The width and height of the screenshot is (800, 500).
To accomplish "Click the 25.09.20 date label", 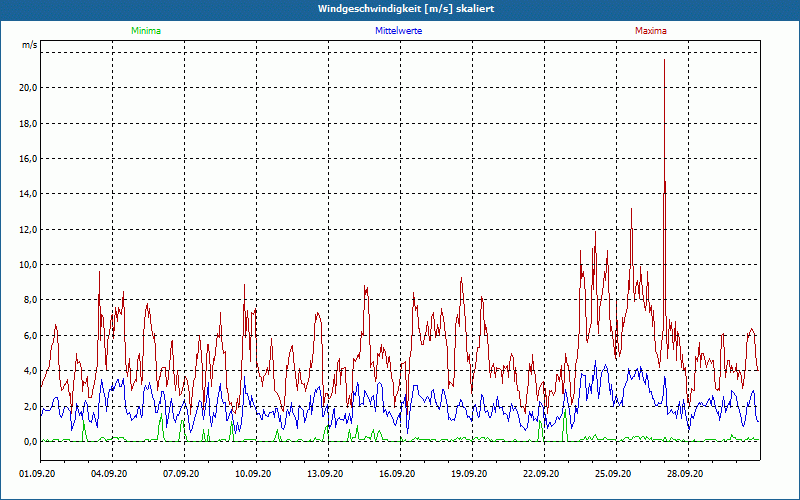I will (x=613, y=474).
